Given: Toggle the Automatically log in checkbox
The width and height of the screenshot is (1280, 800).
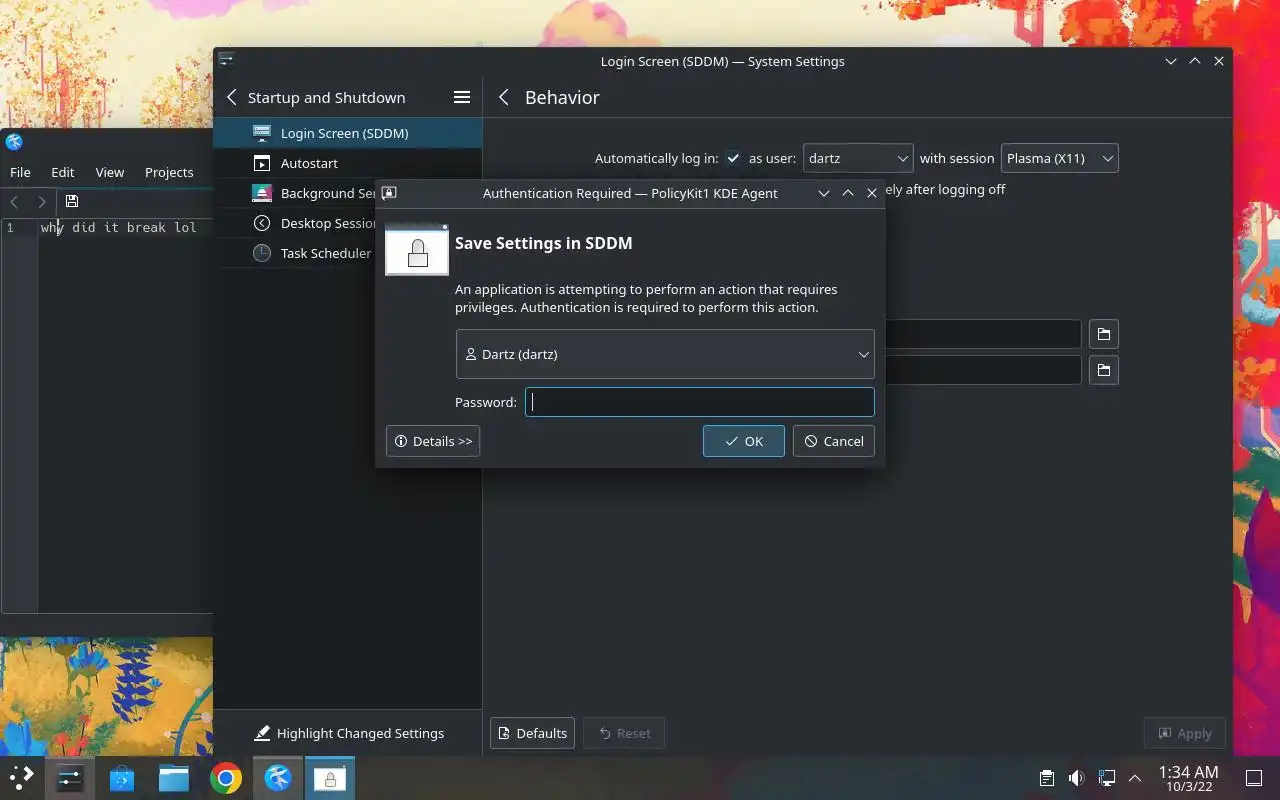Looking at the screenshot, I should (733, 158).
